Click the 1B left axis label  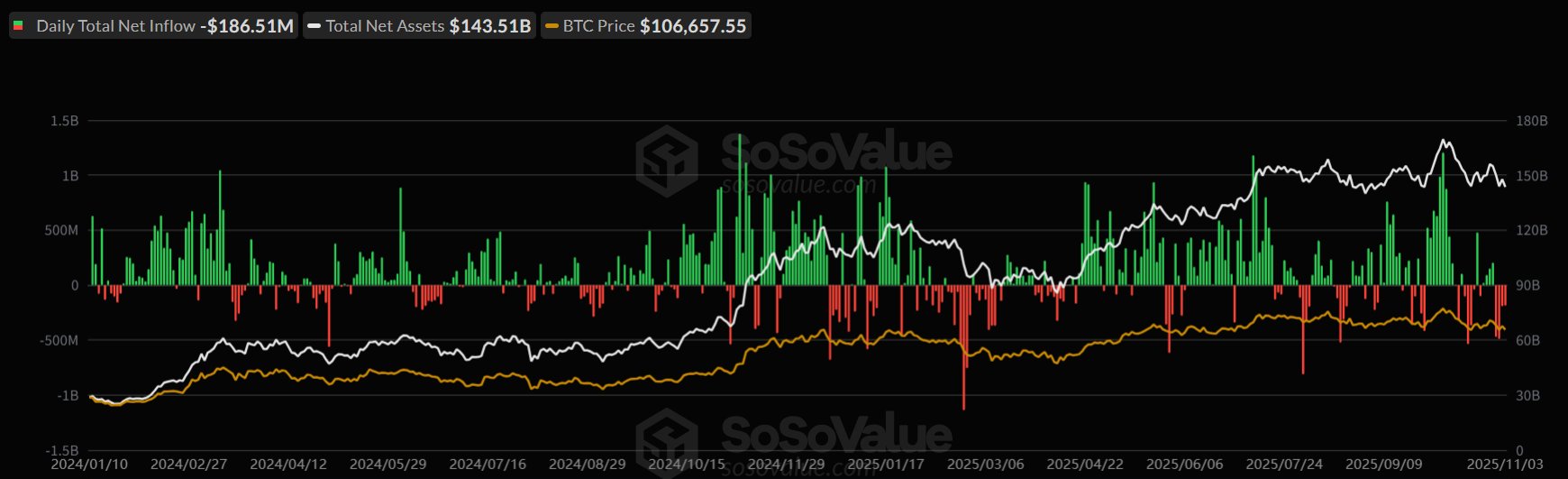click(x=70, y=176)
